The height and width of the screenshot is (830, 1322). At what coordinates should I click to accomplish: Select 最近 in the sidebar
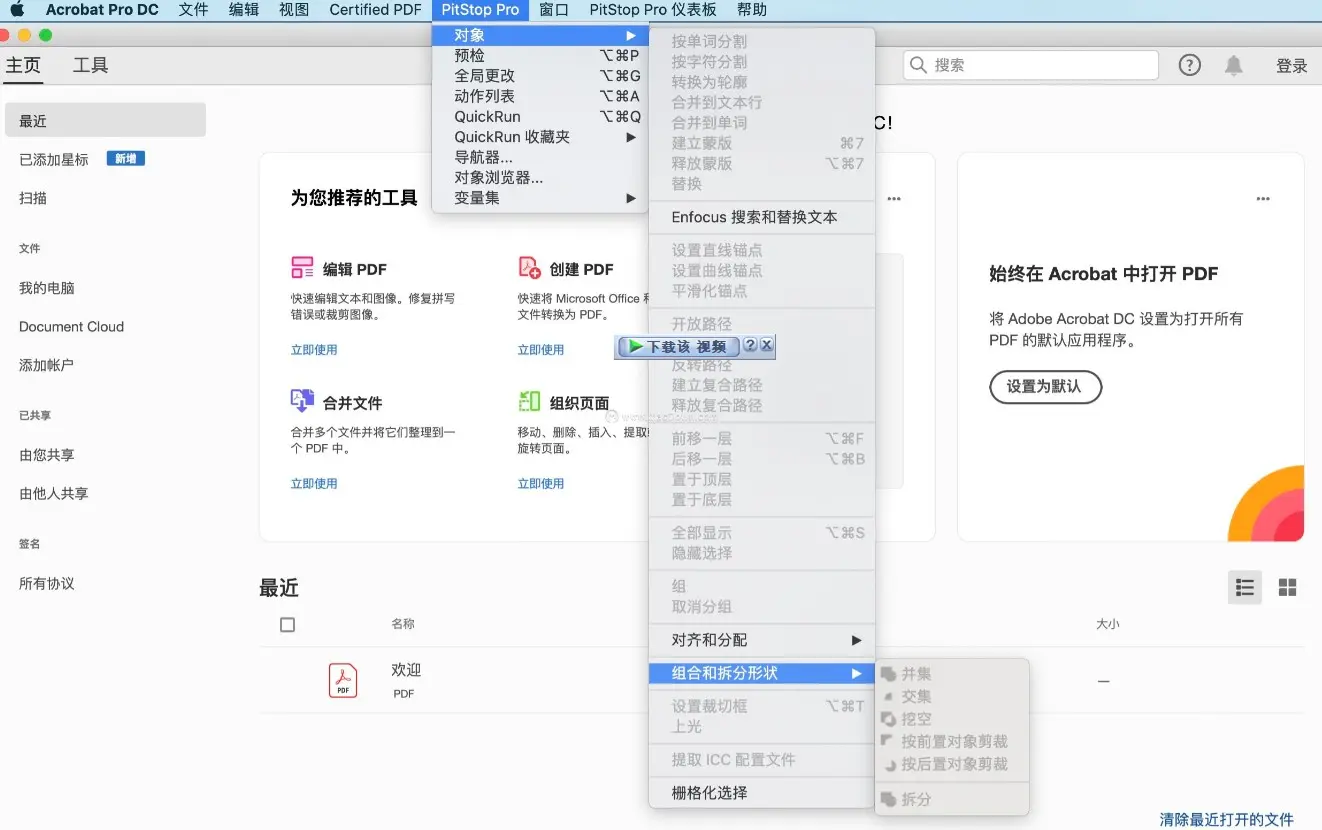pyautogui.click(x=105, y=120)
